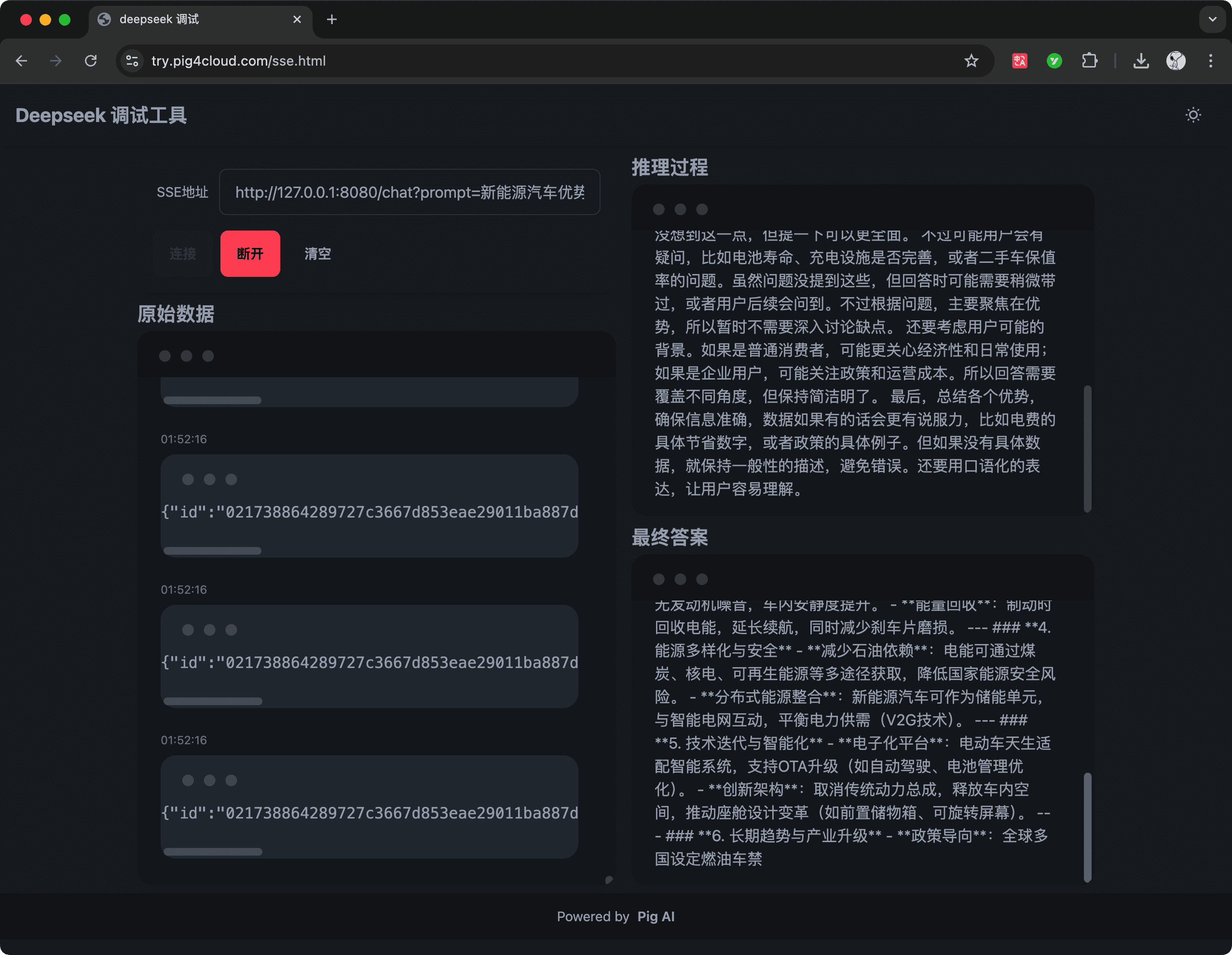Toggle the browser extension Grammarly icon
Screen dimensions: 1232x955
pyautogui.click(x=1054, y=61)
